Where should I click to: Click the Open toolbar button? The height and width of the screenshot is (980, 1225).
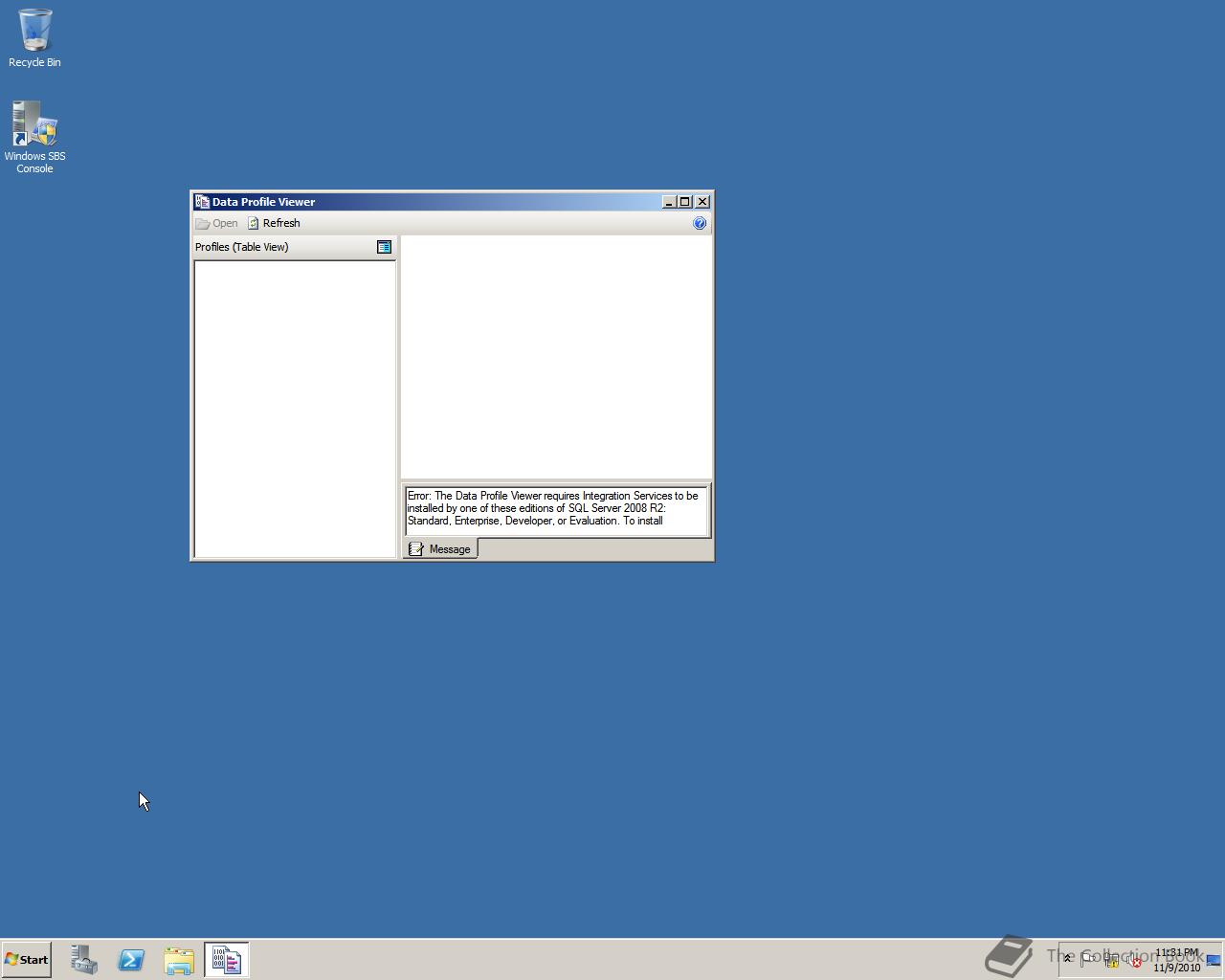coord(217,223)
